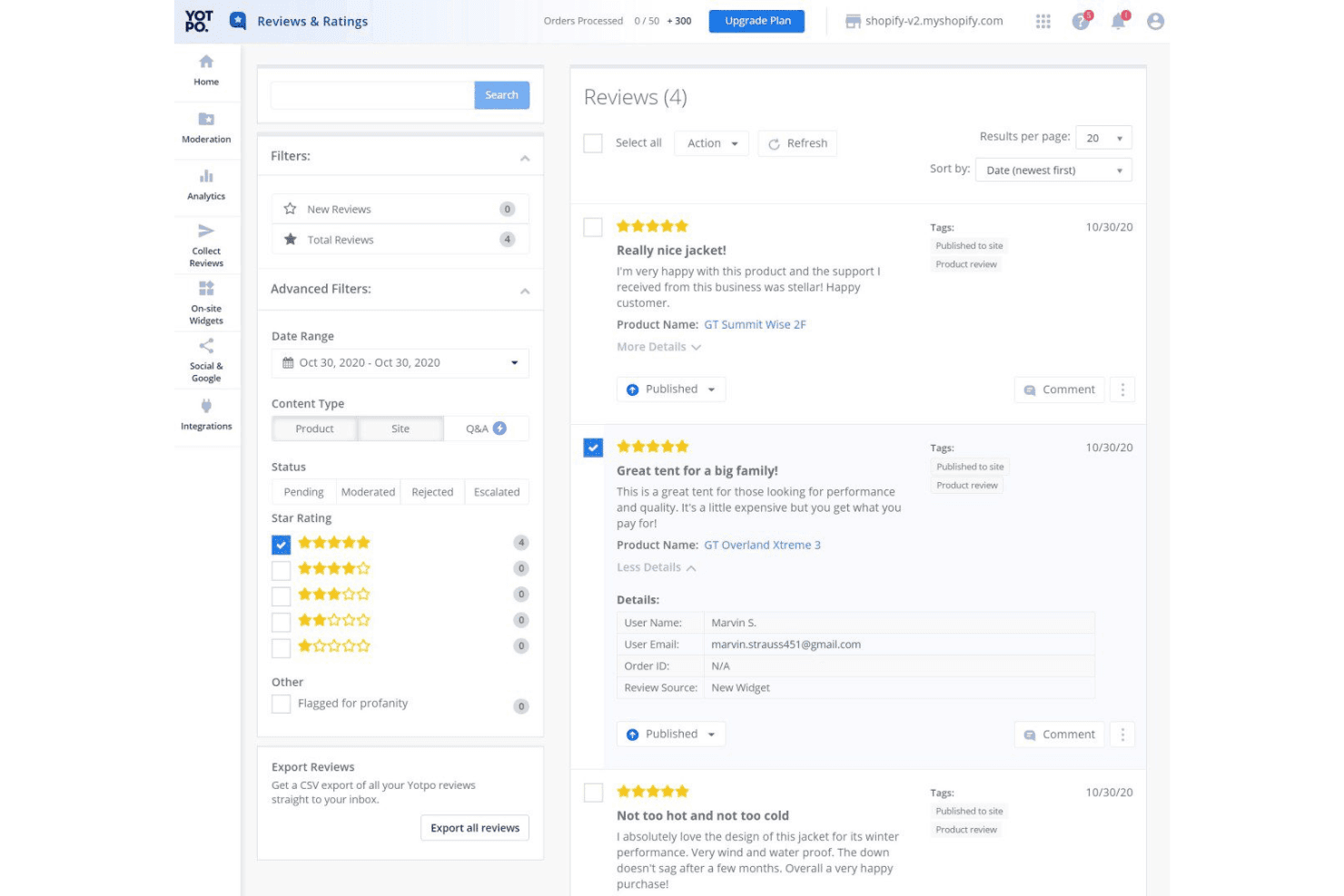This screenshot has height=896, width=1344.
Task: Open Collect Reviews in the sidebar
Action: [206, 245]
